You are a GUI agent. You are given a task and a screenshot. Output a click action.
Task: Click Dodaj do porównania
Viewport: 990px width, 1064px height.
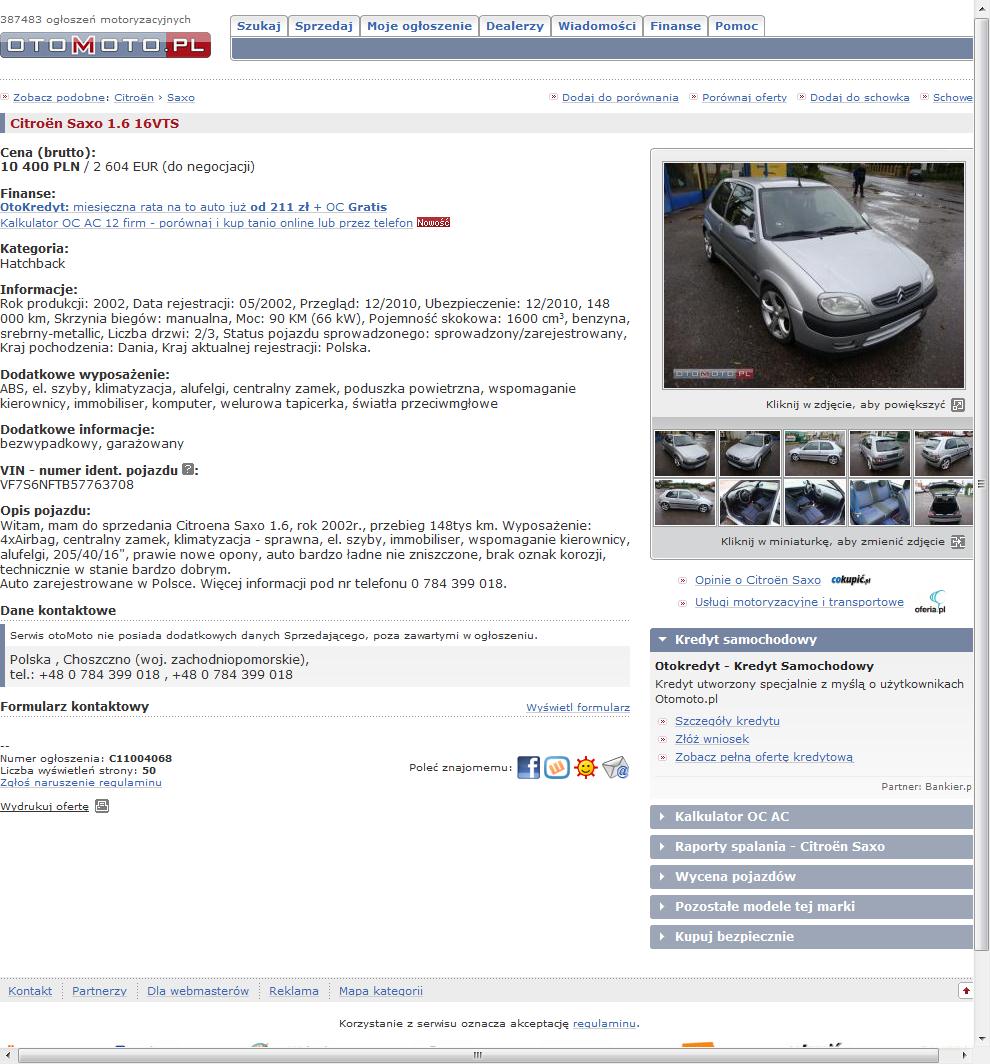pos(620,98)
